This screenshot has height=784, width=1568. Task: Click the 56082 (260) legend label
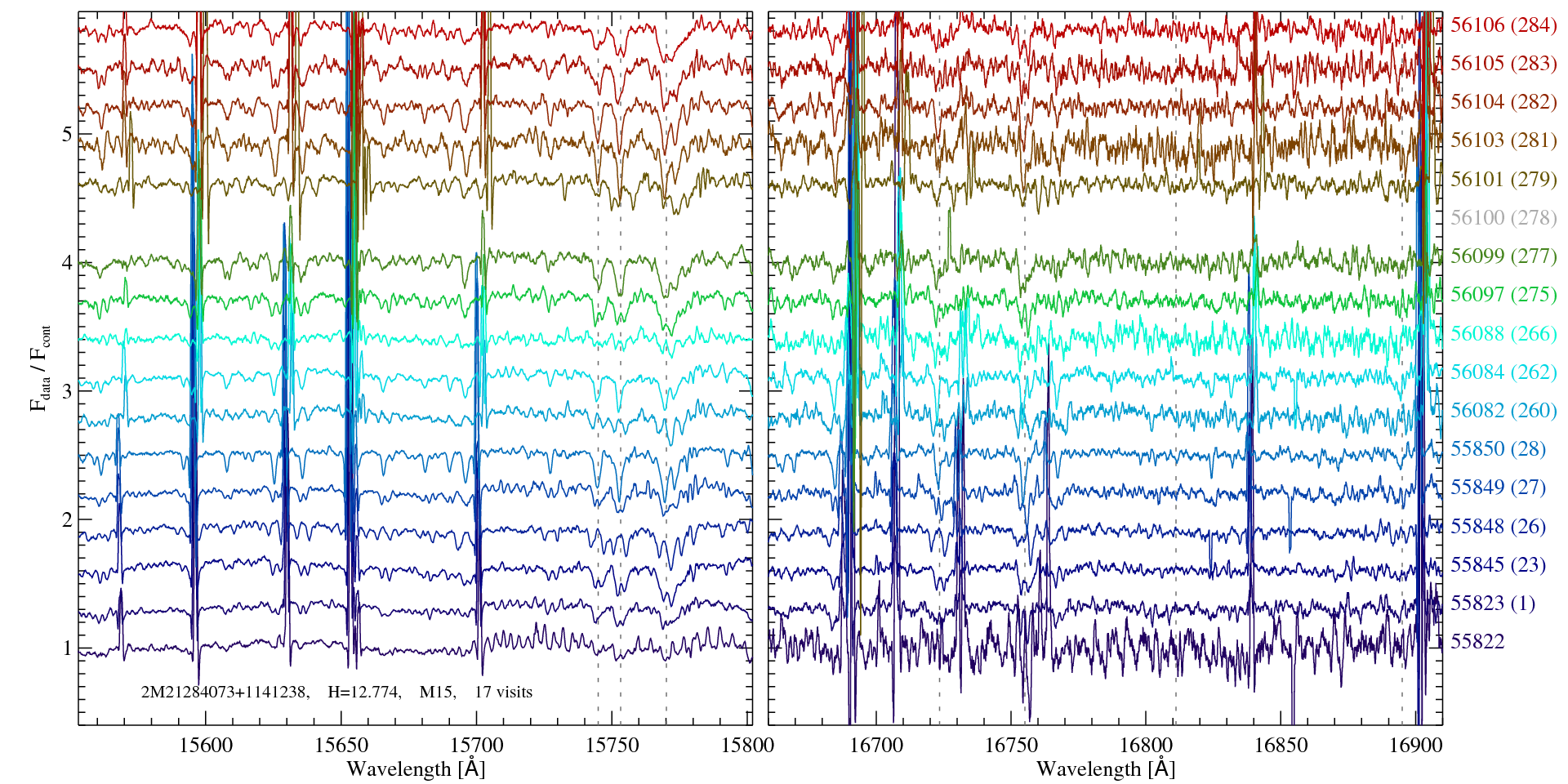coord(1503,411)
